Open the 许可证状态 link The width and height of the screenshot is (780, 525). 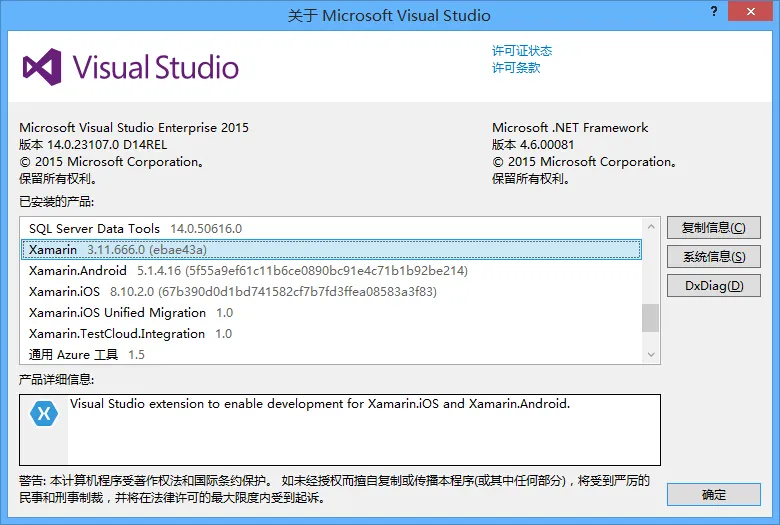pyautogui.click(x=521, y=51)
